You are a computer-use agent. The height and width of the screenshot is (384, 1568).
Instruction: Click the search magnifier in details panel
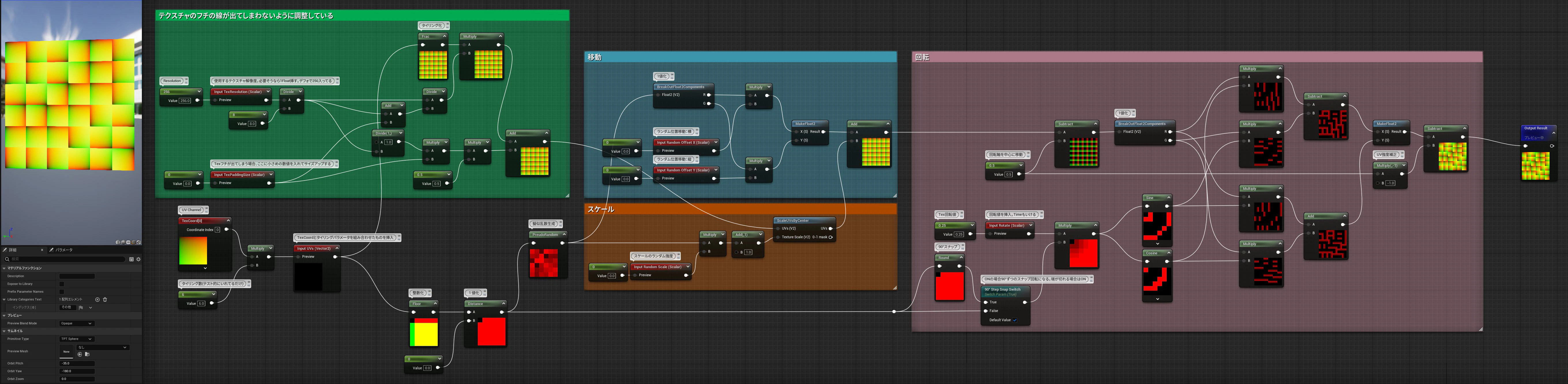pyautogui.click(x=7, y=259)
